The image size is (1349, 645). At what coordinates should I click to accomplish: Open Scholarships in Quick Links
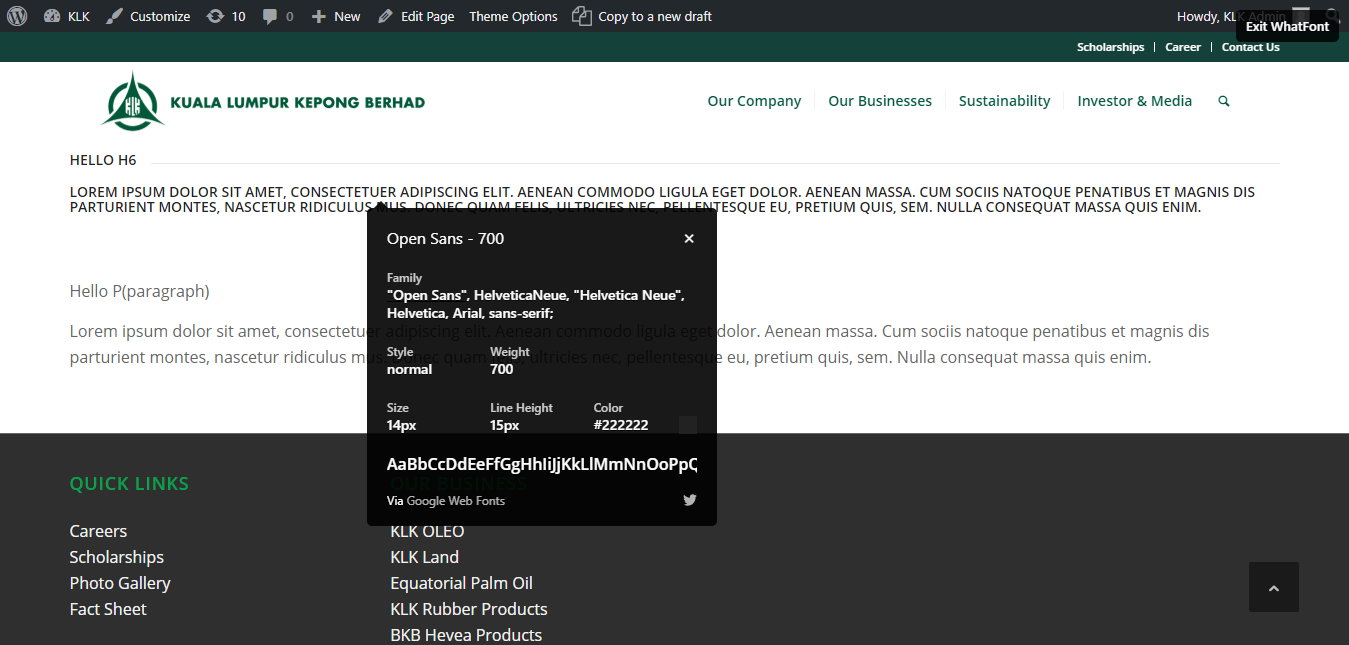point(117,557)
